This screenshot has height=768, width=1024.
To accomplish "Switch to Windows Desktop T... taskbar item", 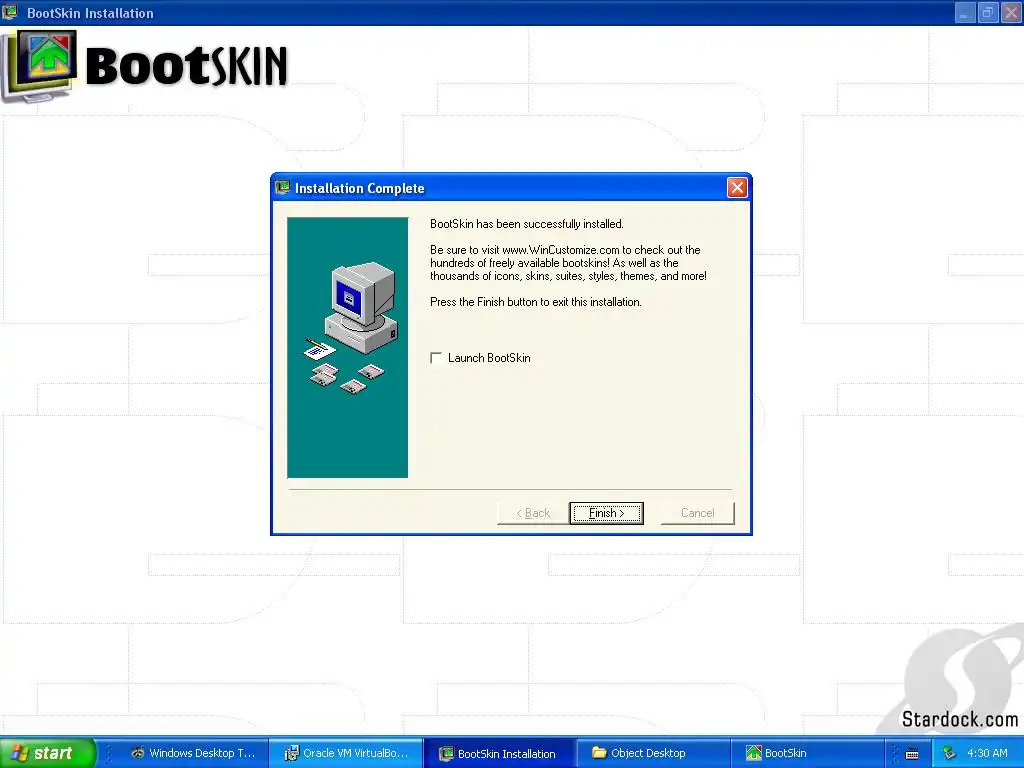I will click(x=193, y=753).
